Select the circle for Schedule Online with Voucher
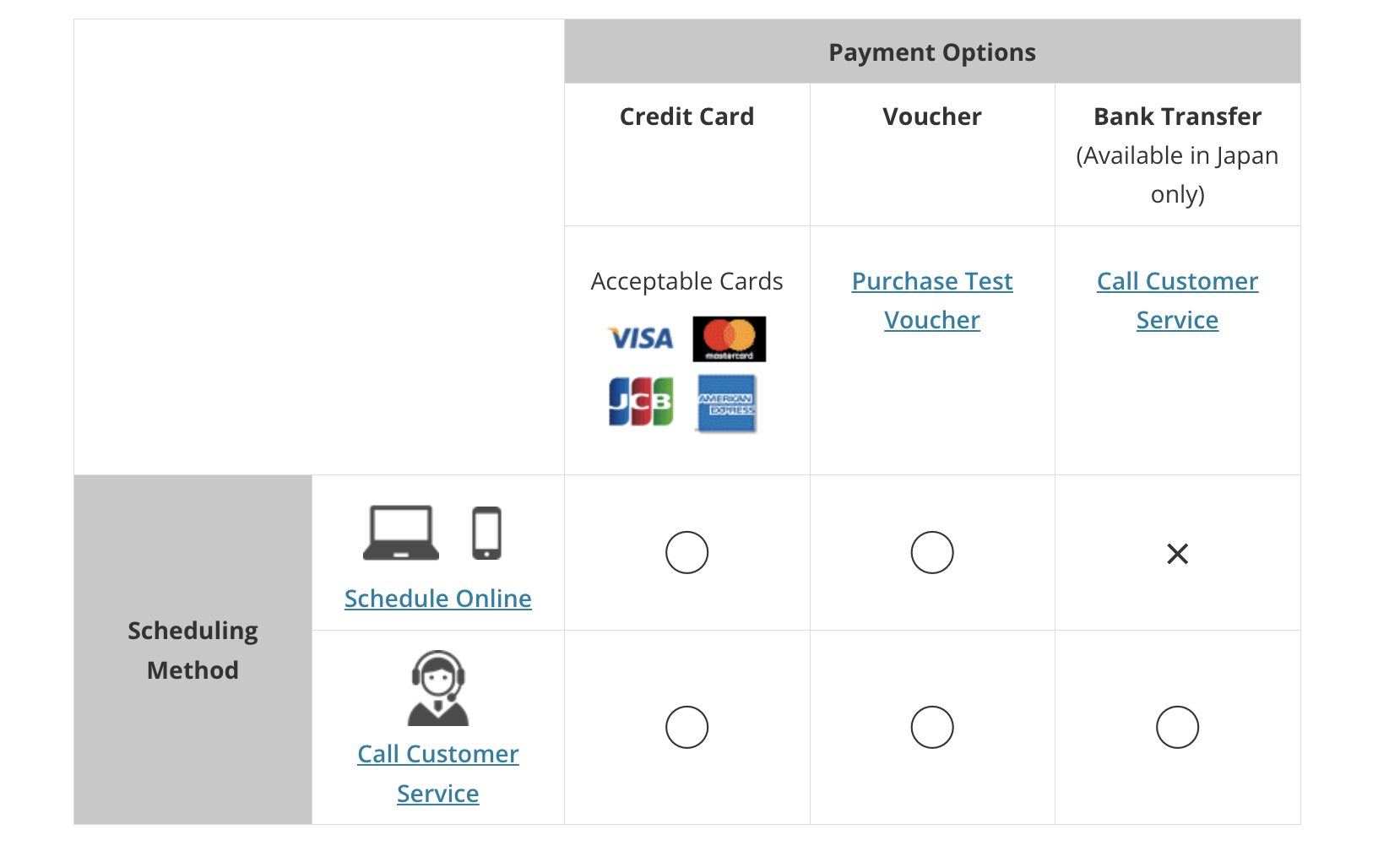This screenshot has width=1400, height=851. (x=931, y=552)
